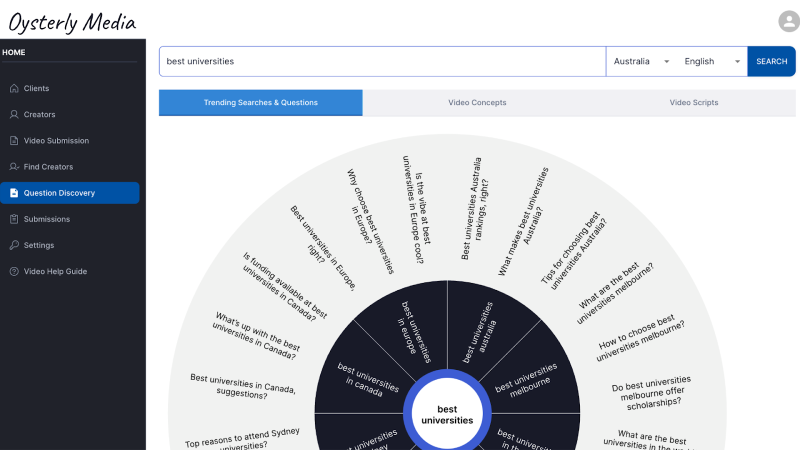The image size is (800, 450).
Task: Click the Video Help Guide question icon
Action: [14, 271]
